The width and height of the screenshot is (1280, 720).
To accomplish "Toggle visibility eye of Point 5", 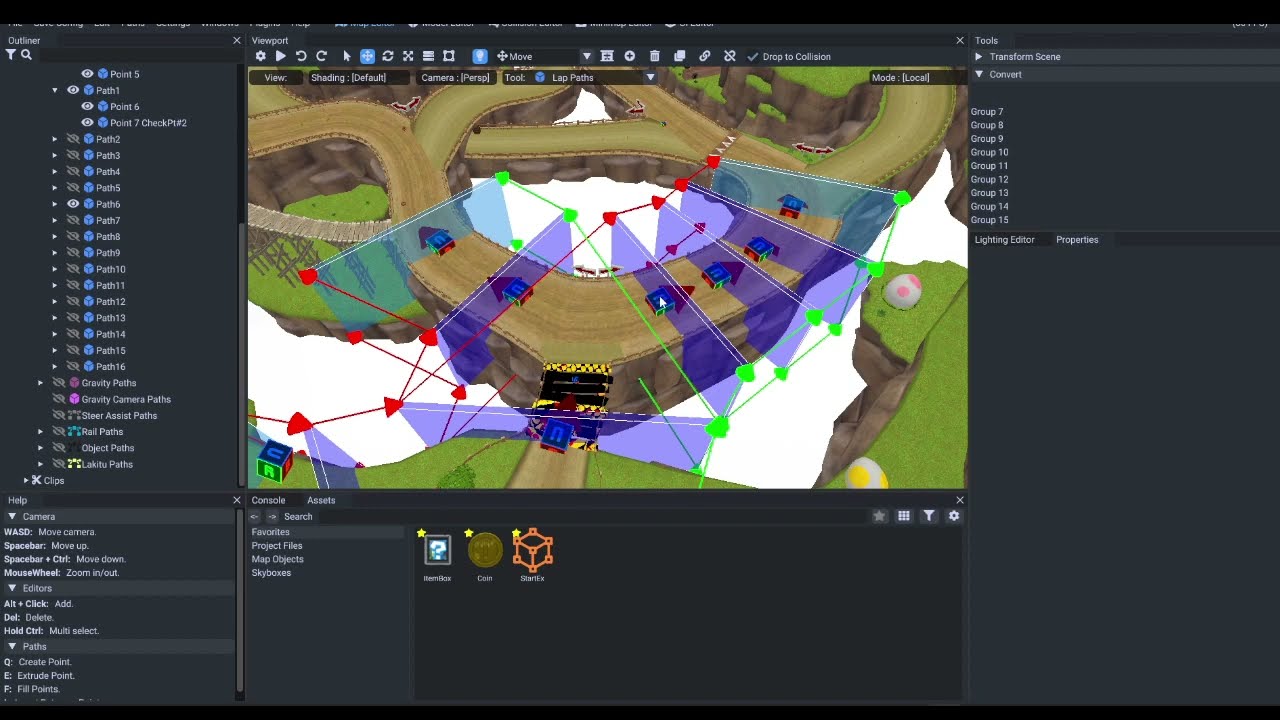I will click(87, 74).
